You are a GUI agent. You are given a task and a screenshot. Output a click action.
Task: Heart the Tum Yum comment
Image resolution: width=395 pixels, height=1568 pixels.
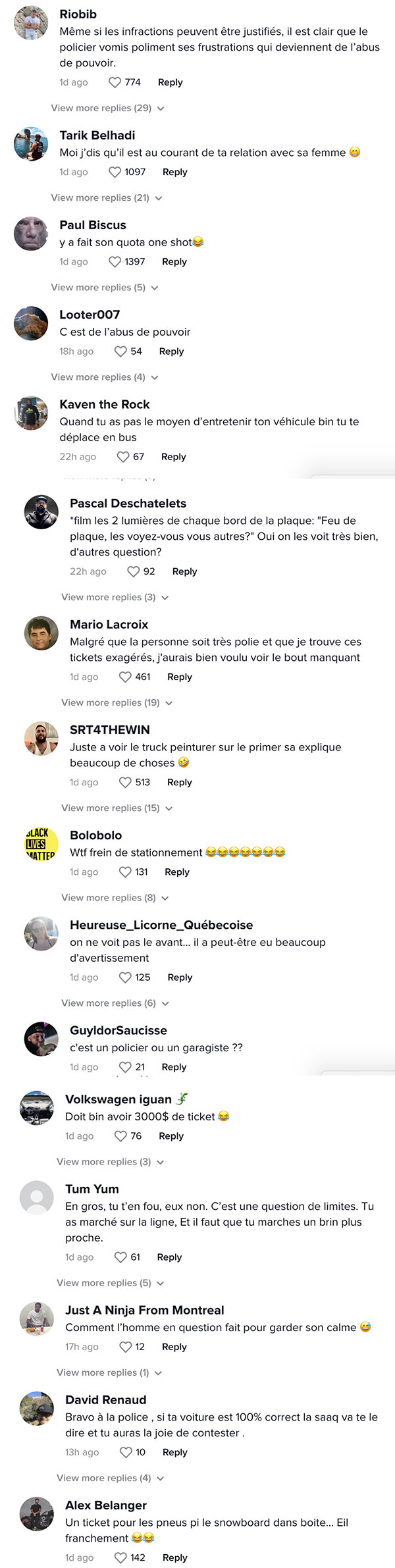click(x=120, y=1257)
